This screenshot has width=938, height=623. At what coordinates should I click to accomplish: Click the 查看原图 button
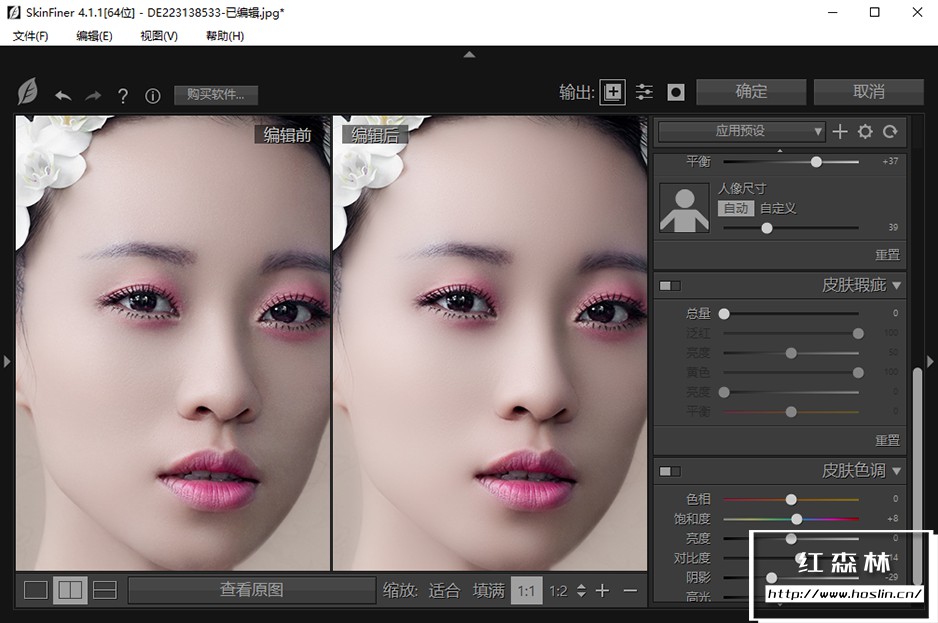[252, 590]
